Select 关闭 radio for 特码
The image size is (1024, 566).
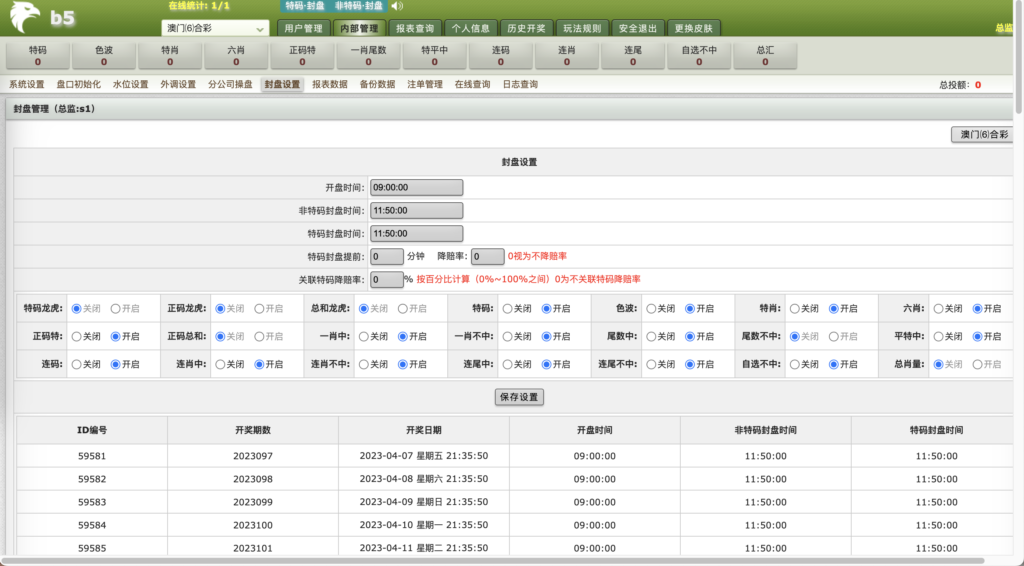click(508, 309)
